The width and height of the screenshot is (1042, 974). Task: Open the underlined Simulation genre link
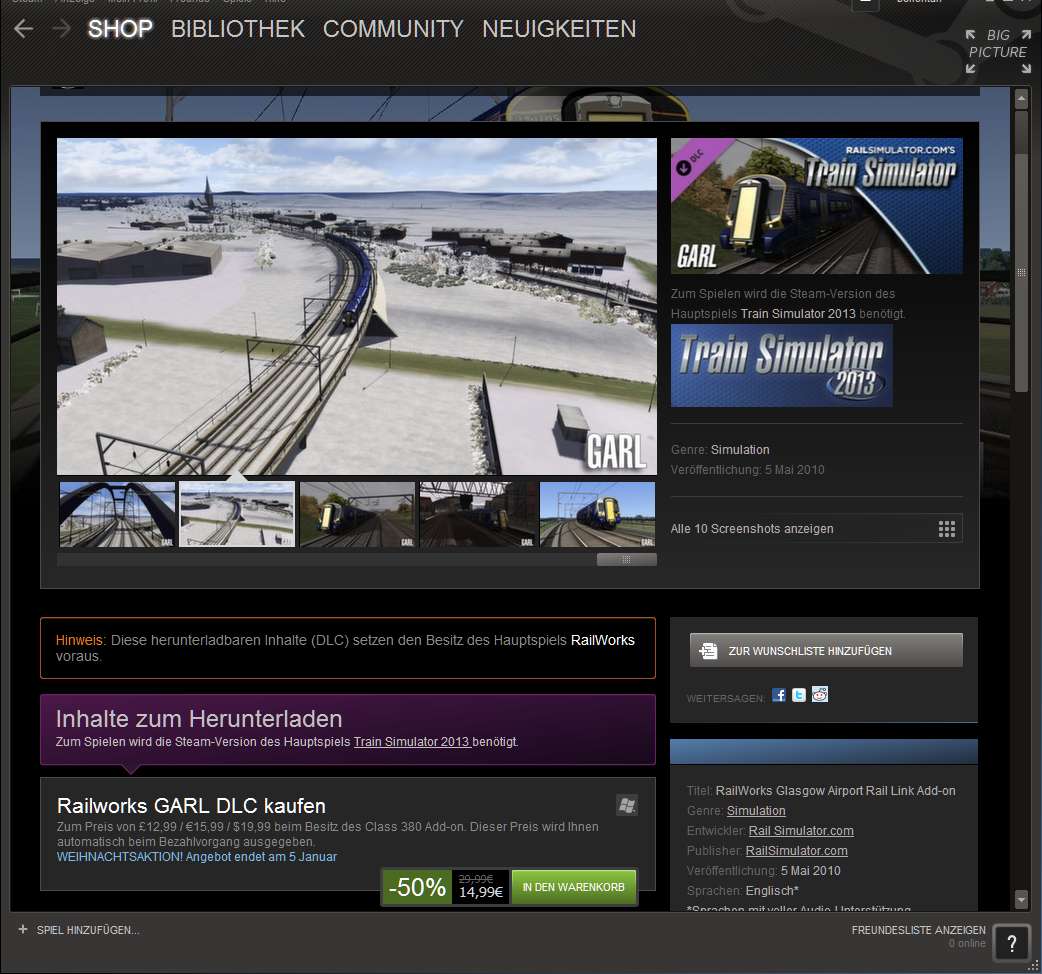pos(756,811)
